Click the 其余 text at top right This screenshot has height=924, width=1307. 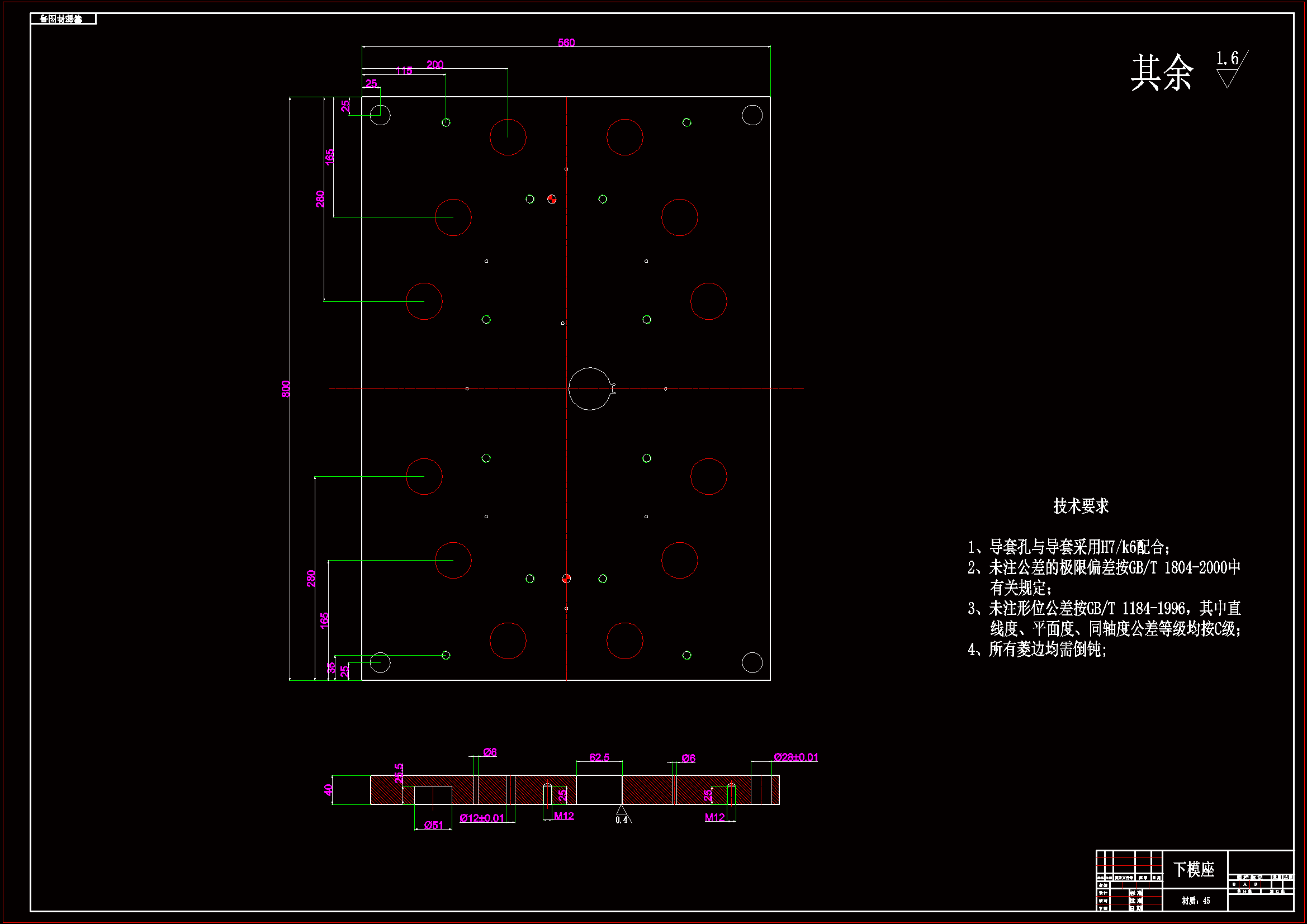(1161, 73)
